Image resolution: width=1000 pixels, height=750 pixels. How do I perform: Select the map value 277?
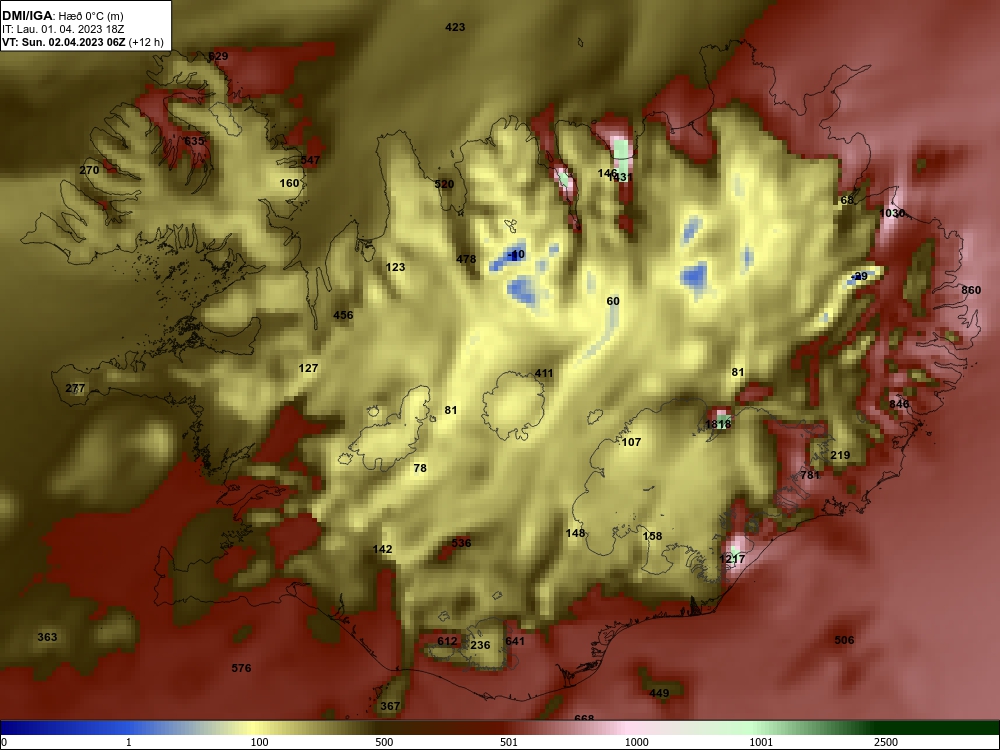pyautogui.click(x=75, y=388)
